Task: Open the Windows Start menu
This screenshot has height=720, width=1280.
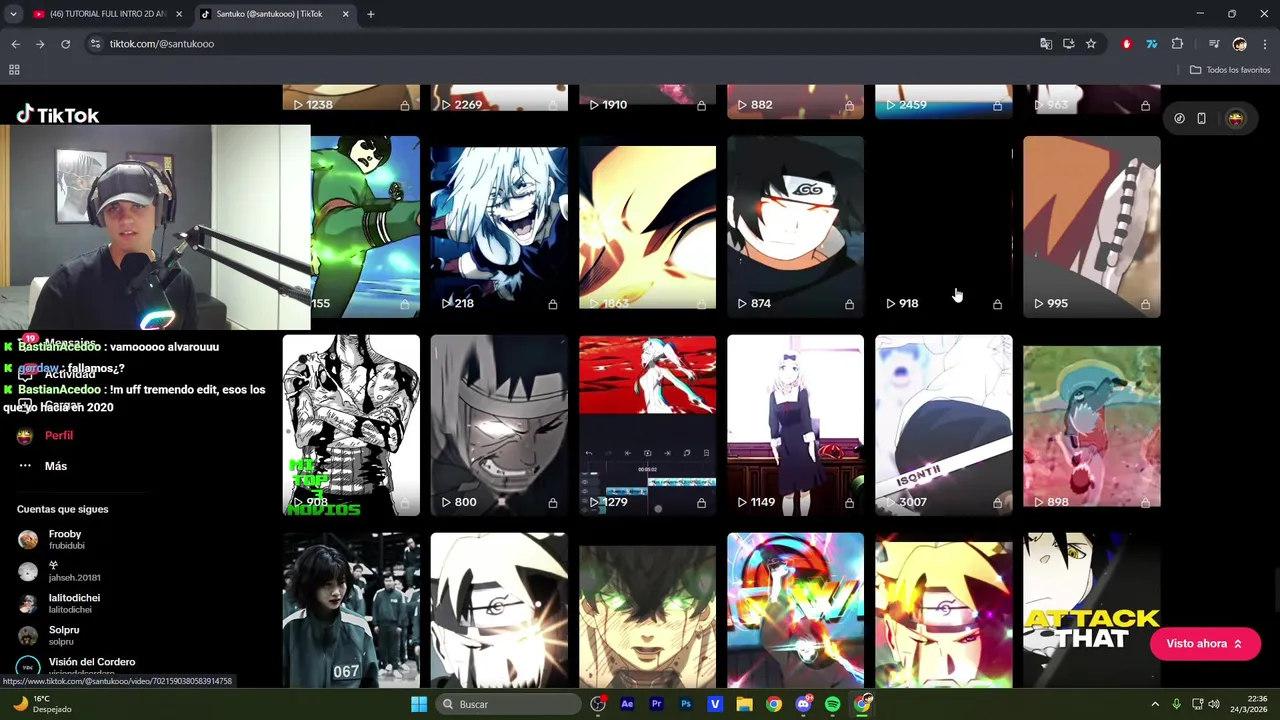Action: pos(419,704)
